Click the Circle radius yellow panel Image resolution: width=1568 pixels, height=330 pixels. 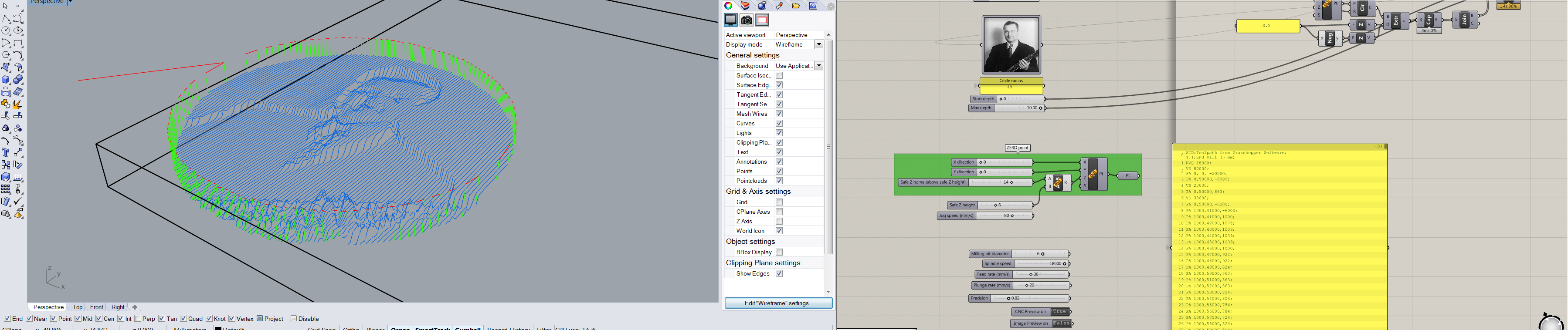(x=1011, y=85)
